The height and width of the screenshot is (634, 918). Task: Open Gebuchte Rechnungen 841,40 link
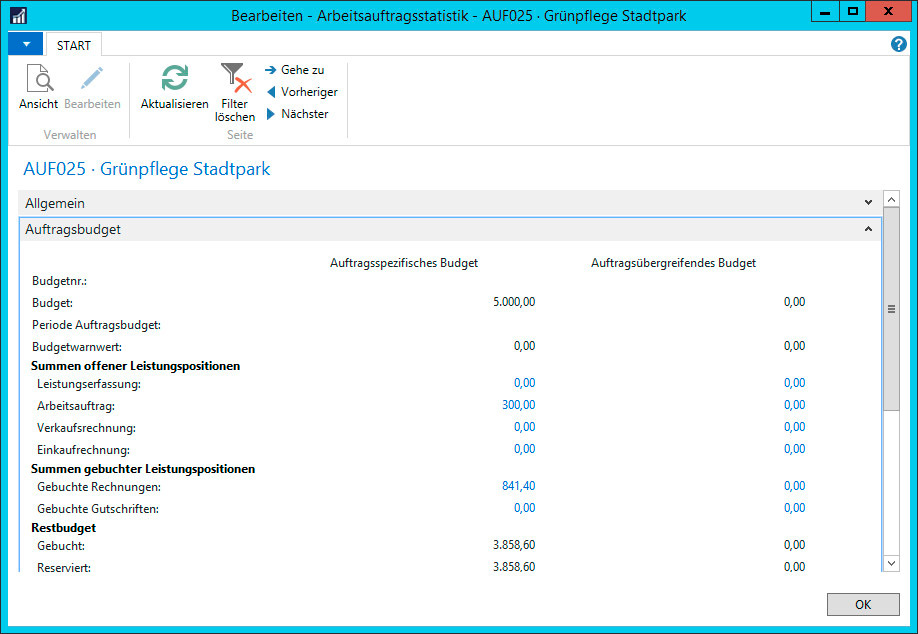518,486
